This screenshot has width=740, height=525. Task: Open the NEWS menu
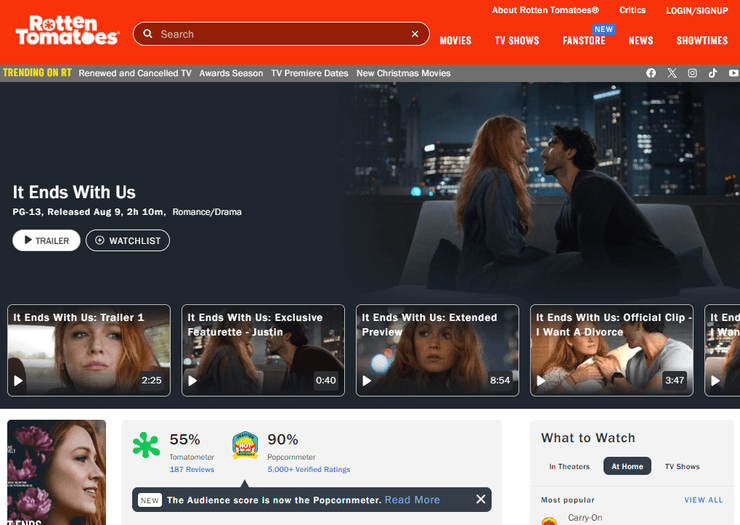tap(640, 41)
